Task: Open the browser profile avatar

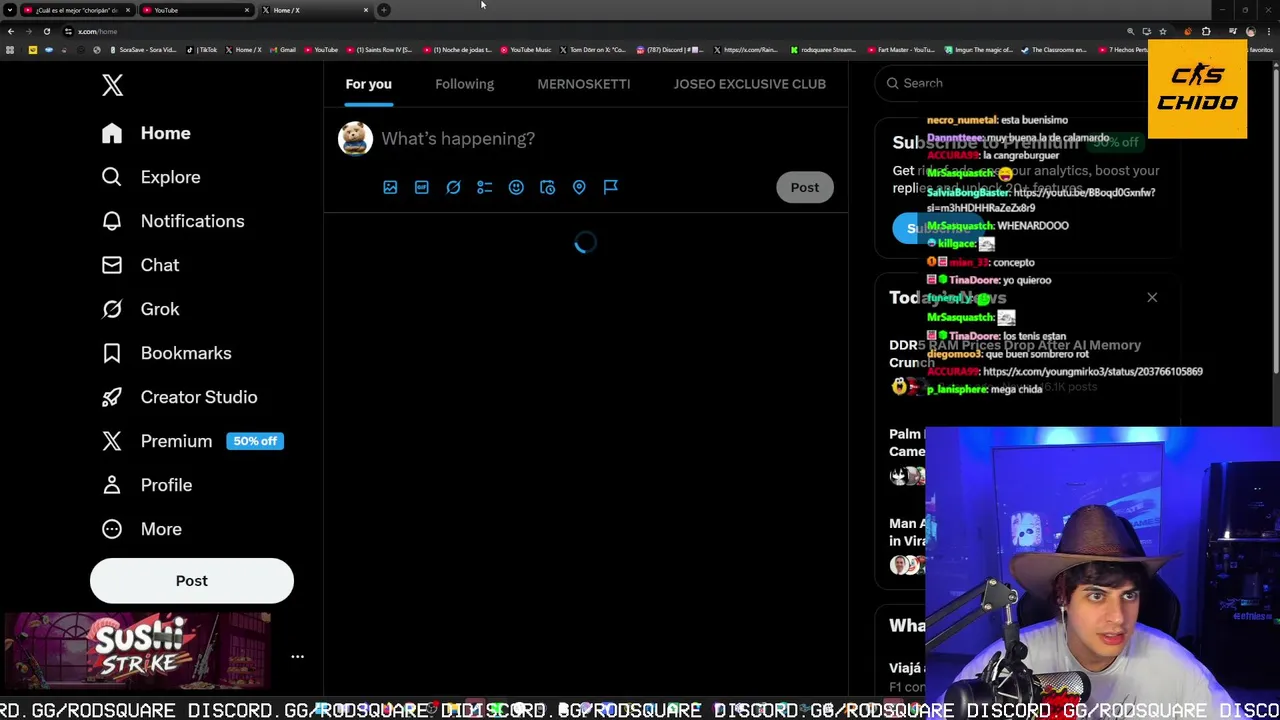Action: (1250, 31)
